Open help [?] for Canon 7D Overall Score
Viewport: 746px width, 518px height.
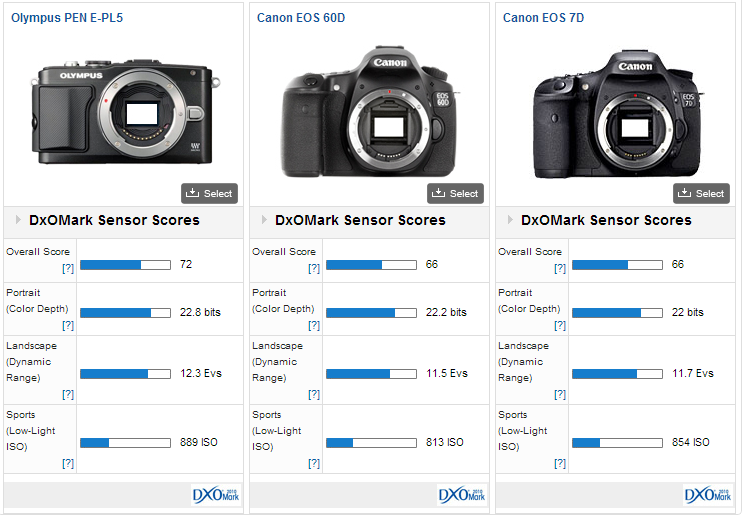560,269
